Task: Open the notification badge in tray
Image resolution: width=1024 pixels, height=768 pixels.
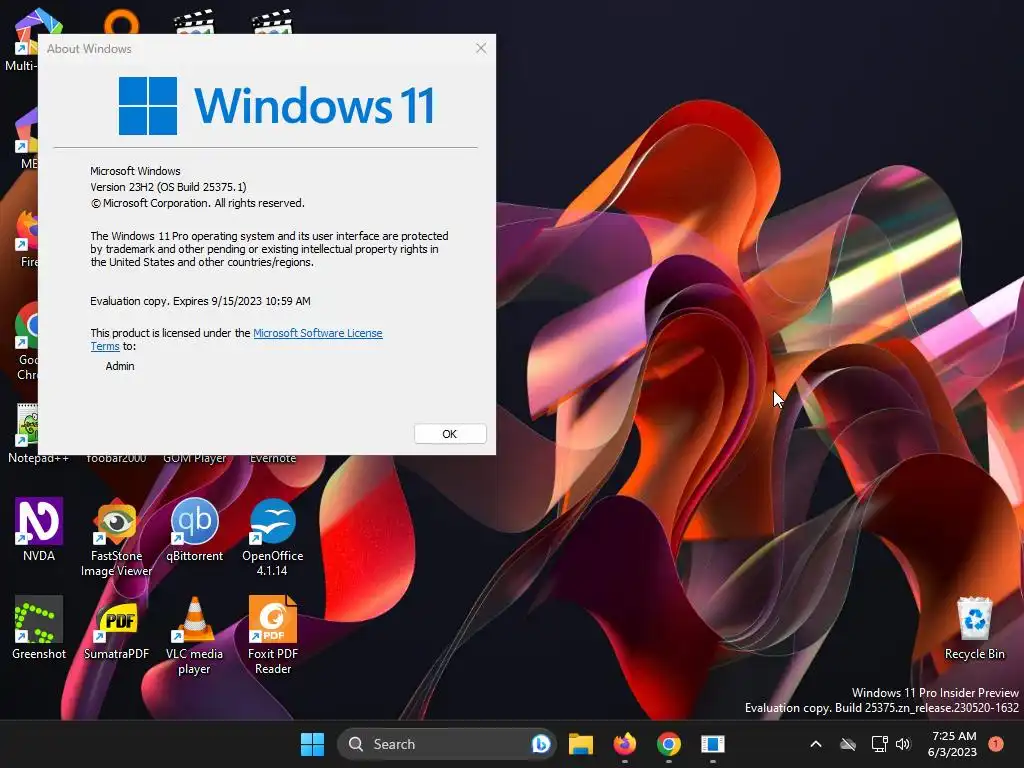Action: coord(996,744)
